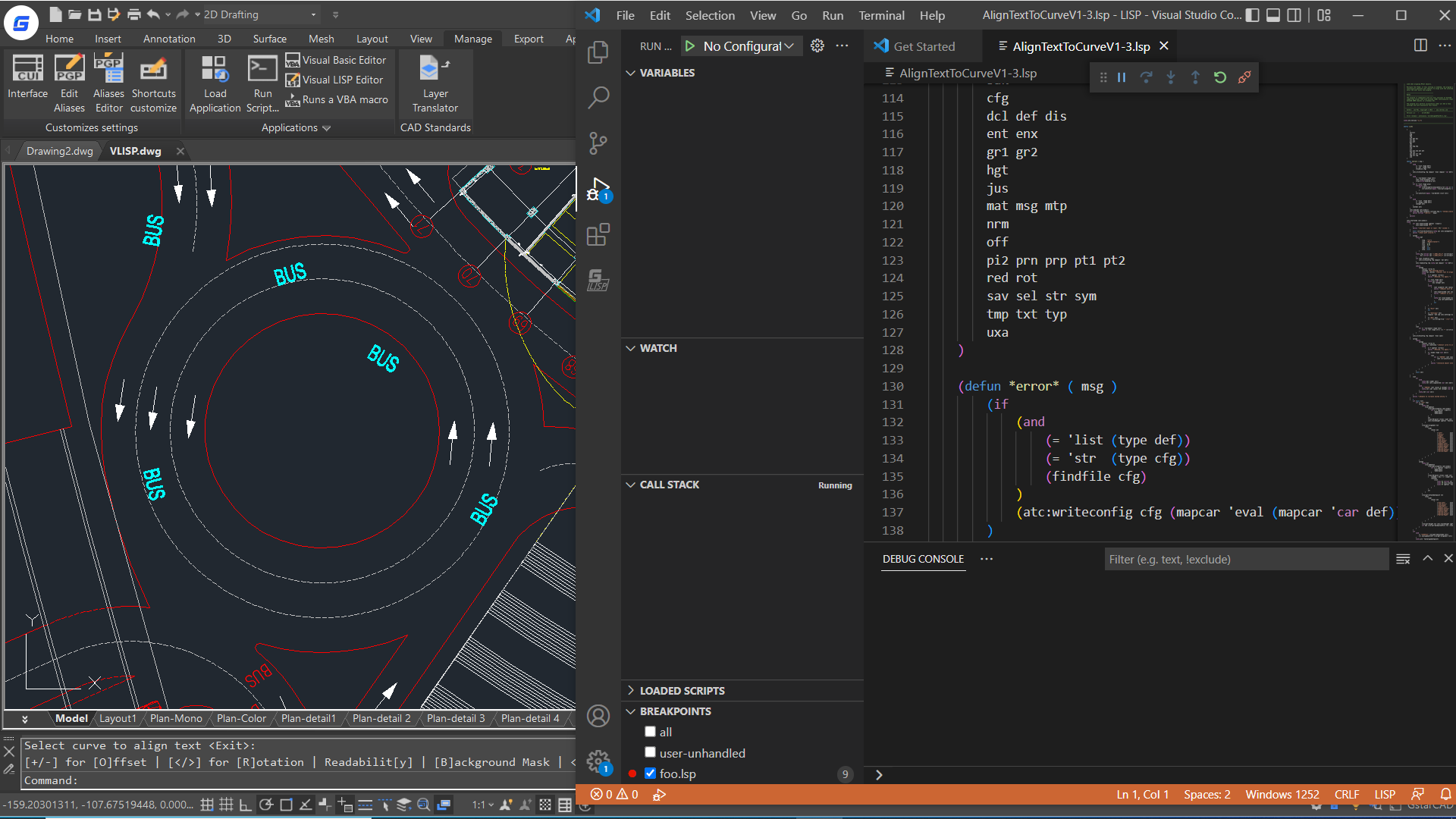Open the Extensions sidebar icon
This screenshot has height=819, width=1456.
point(598,234)
